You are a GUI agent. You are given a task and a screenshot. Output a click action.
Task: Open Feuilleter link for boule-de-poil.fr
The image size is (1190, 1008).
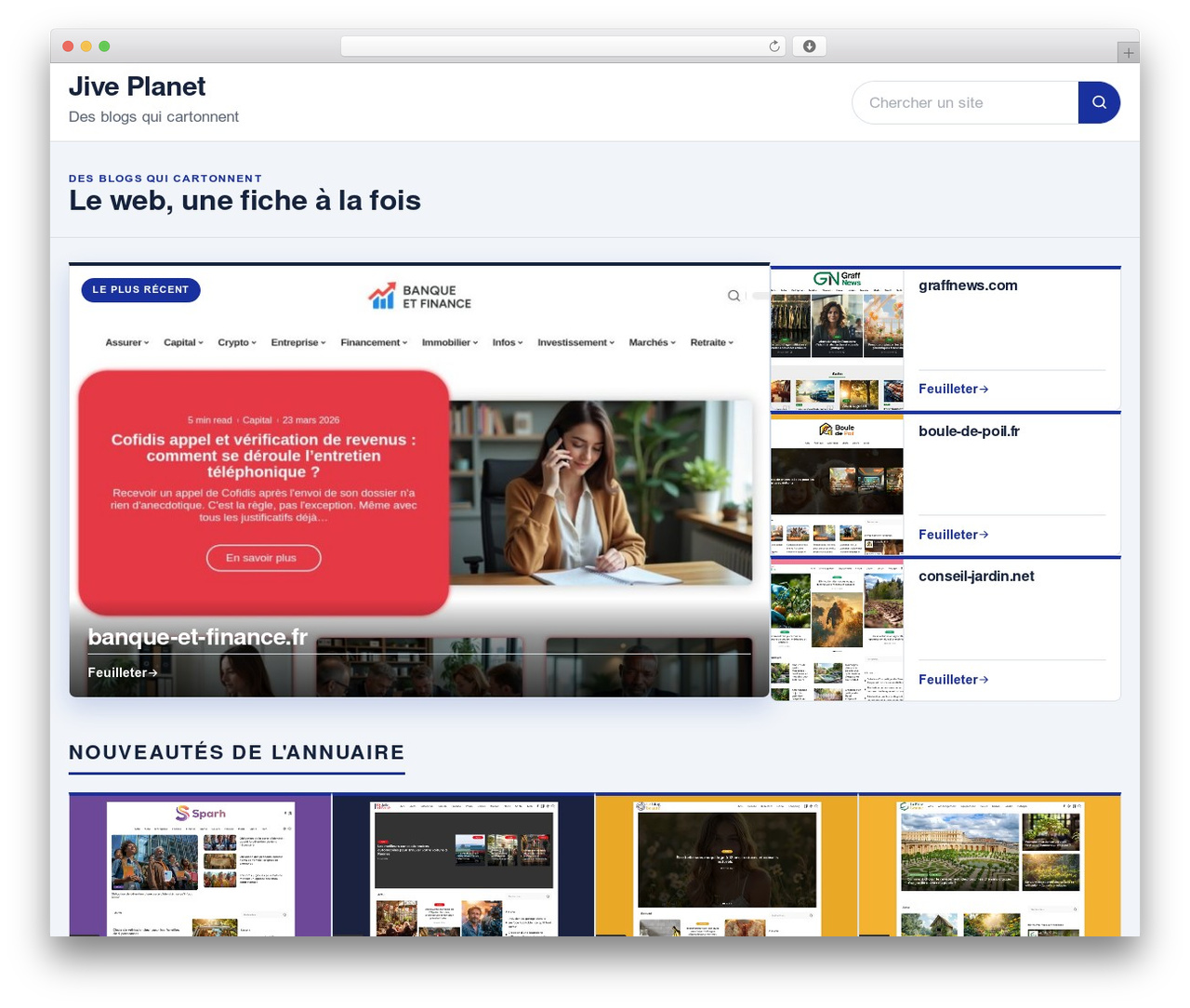coord(953,534)
